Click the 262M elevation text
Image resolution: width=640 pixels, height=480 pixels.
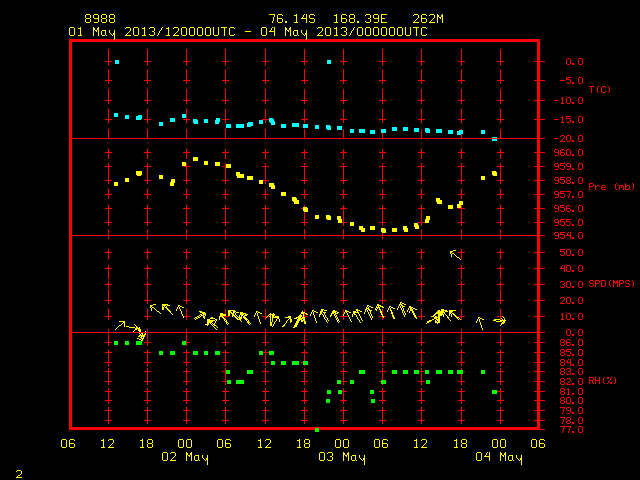pyautogui.click(x=427, y=19)
